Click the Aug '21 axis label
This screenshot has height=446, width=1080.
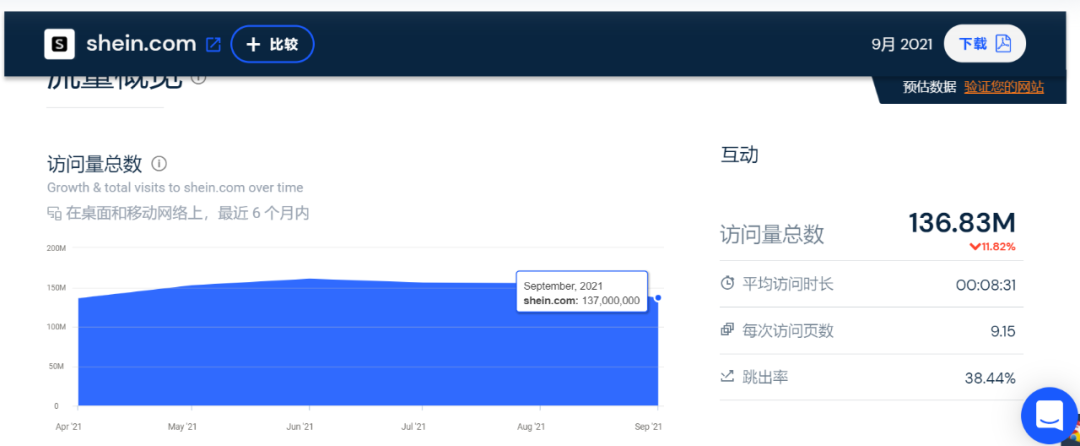(530, 427)
